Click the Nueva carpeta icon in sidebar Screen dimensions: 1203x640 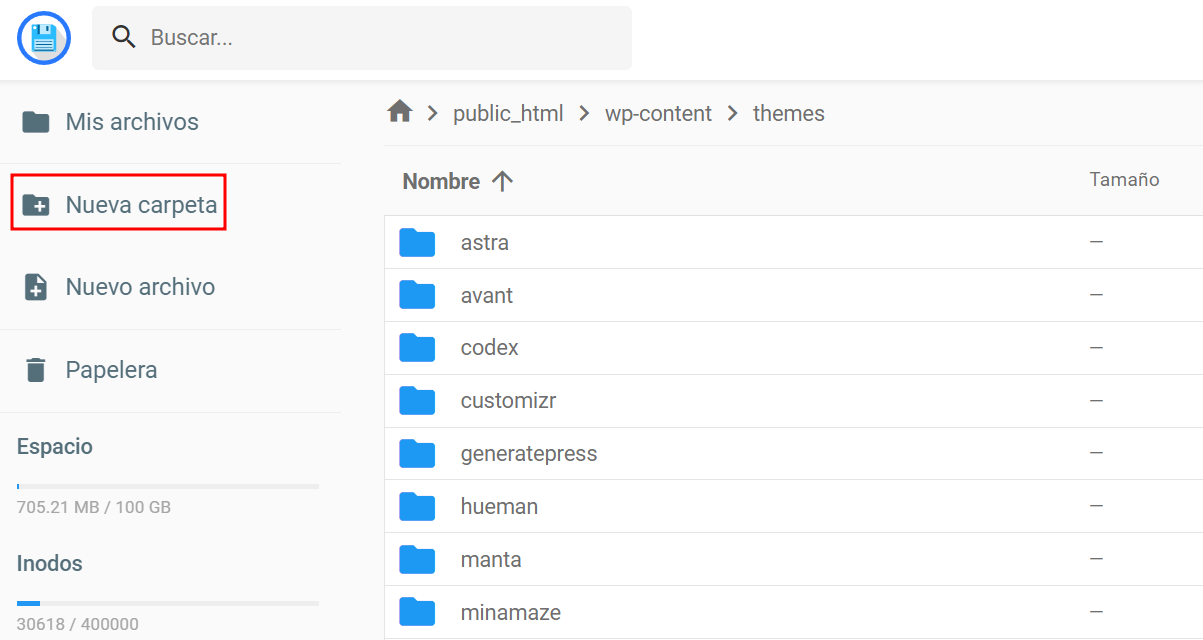tap(37, 202)
